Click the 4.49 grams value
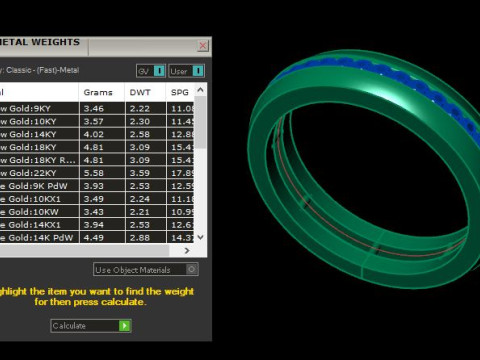The image size is (480, 360). [94, 238]
